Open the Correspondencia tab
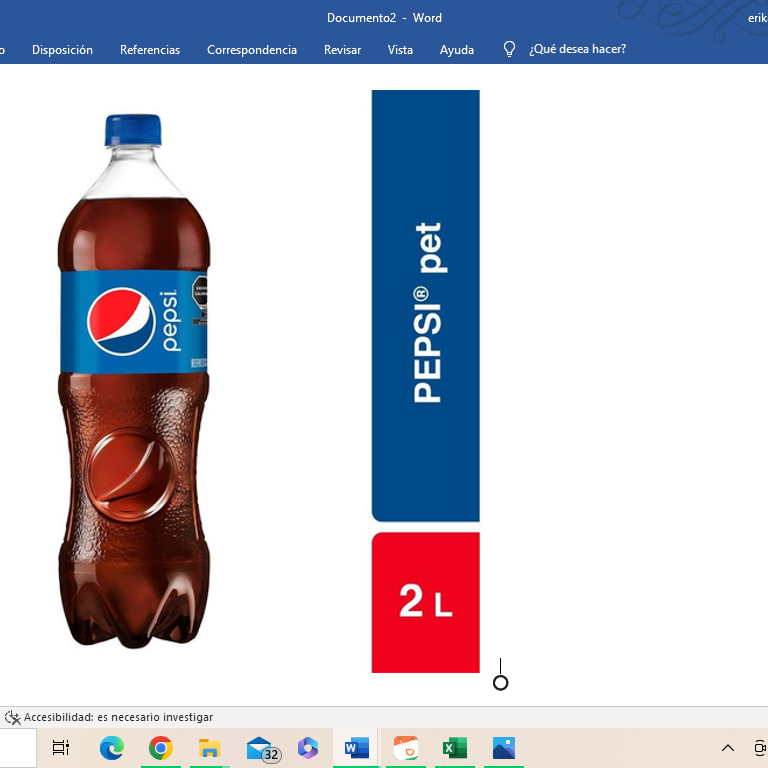768x768 pixels. (252, 50)
